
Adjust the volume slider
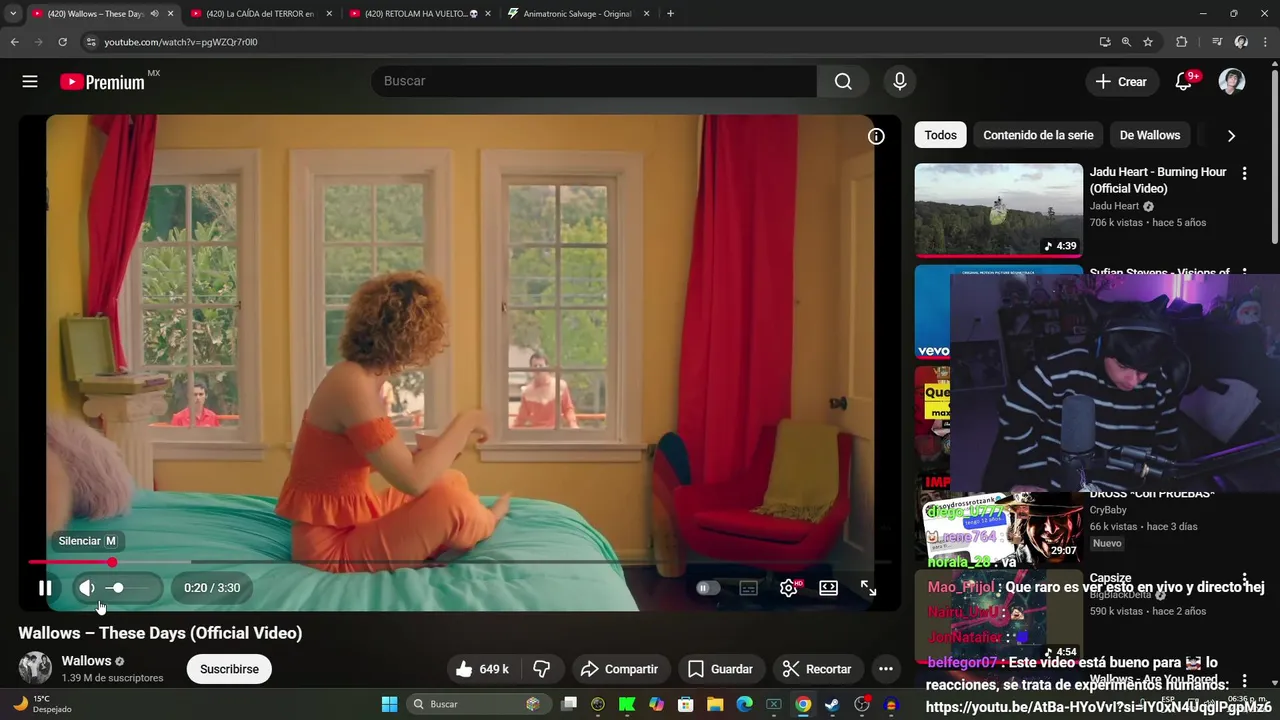point(128,588)
